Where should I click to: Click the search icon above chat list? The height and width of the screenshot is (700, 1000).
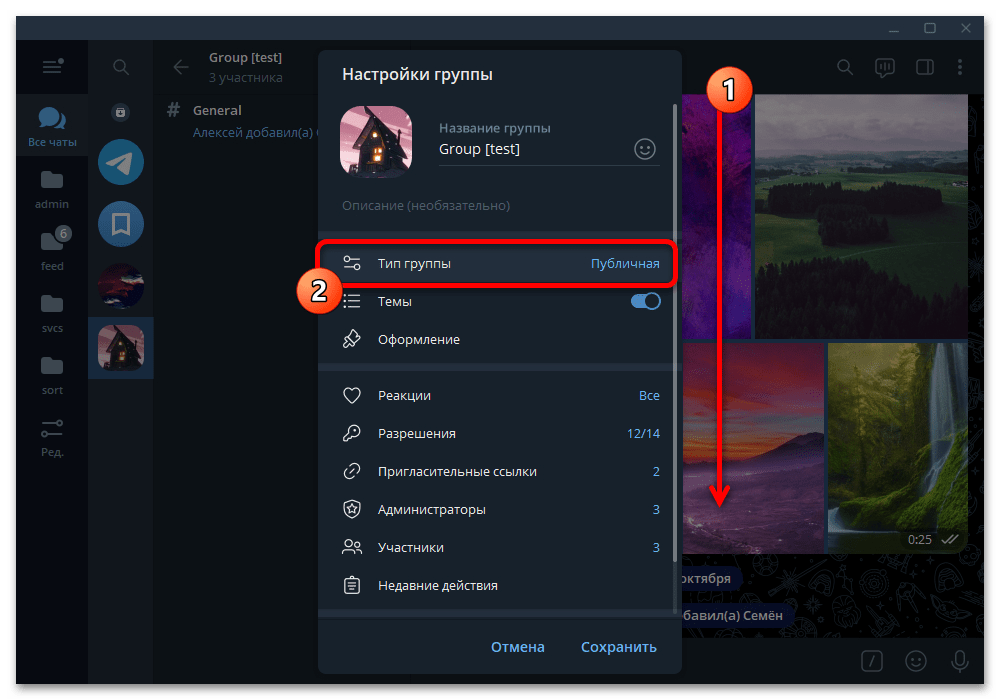(x=121, y=67)
